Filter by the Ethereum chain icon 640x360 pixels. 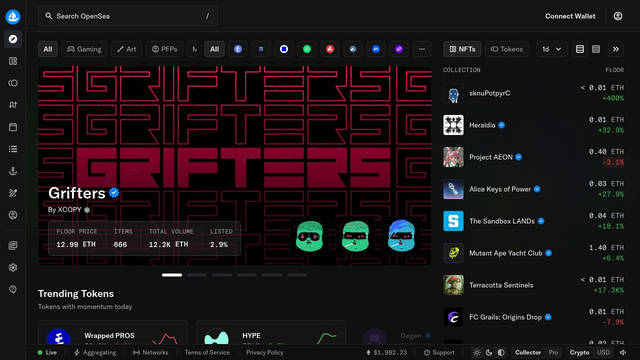click(238, 49)
